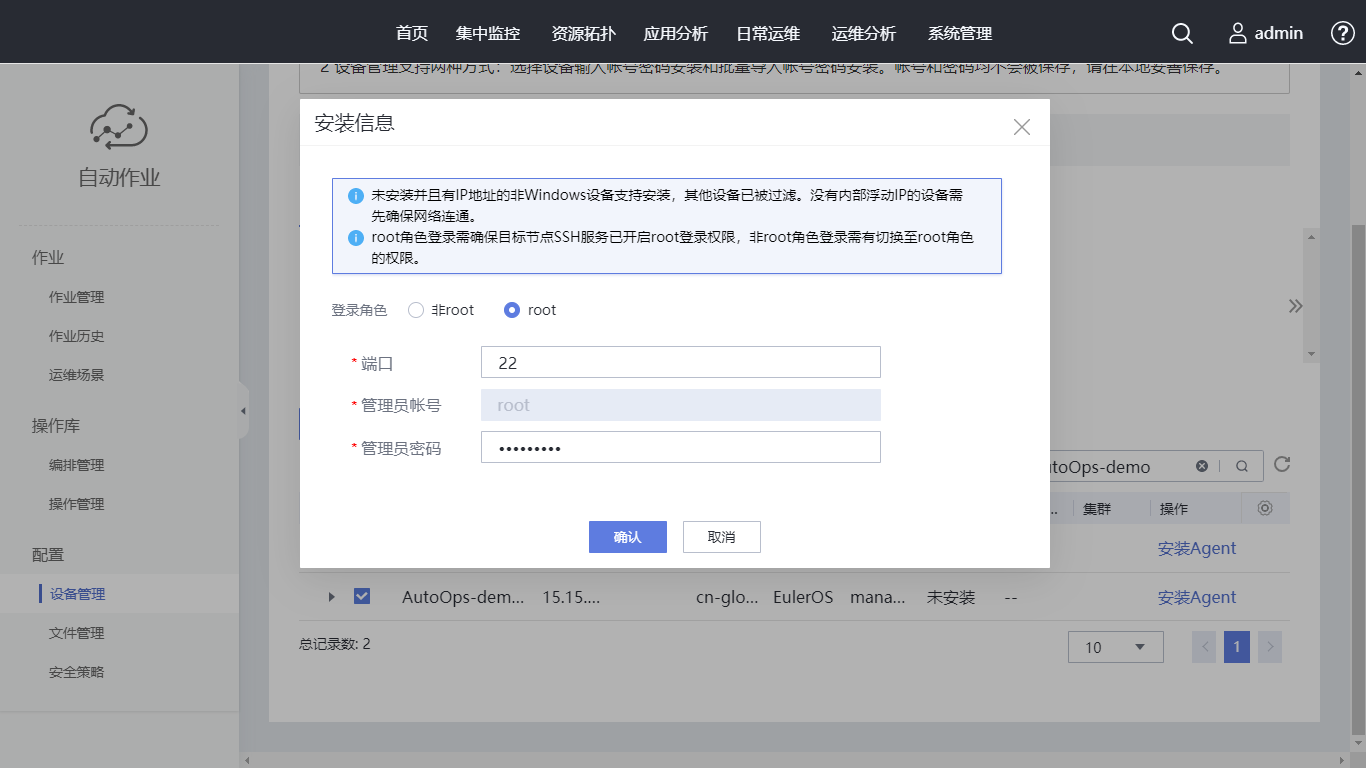The image size is (1366, 768).
Task: Click the admin user profile icon
Action: point(1238,33)
